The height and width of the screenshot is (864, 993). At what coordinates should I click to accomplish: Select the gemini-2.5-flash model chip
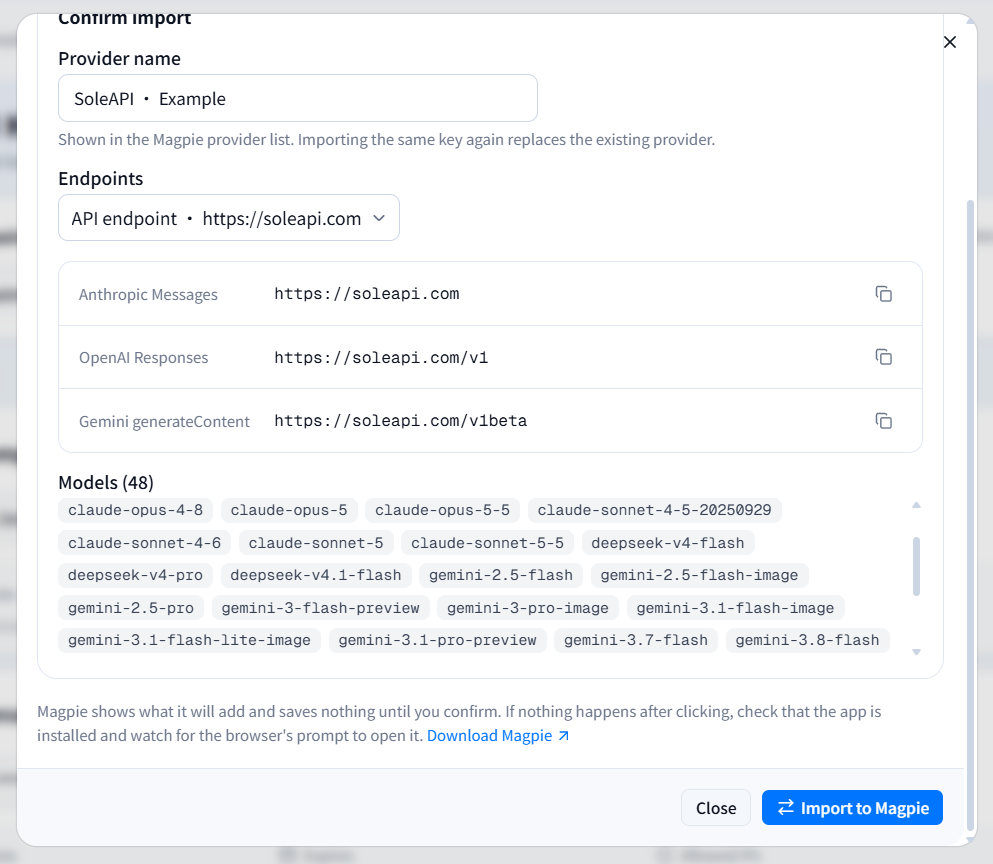(500, 575)
